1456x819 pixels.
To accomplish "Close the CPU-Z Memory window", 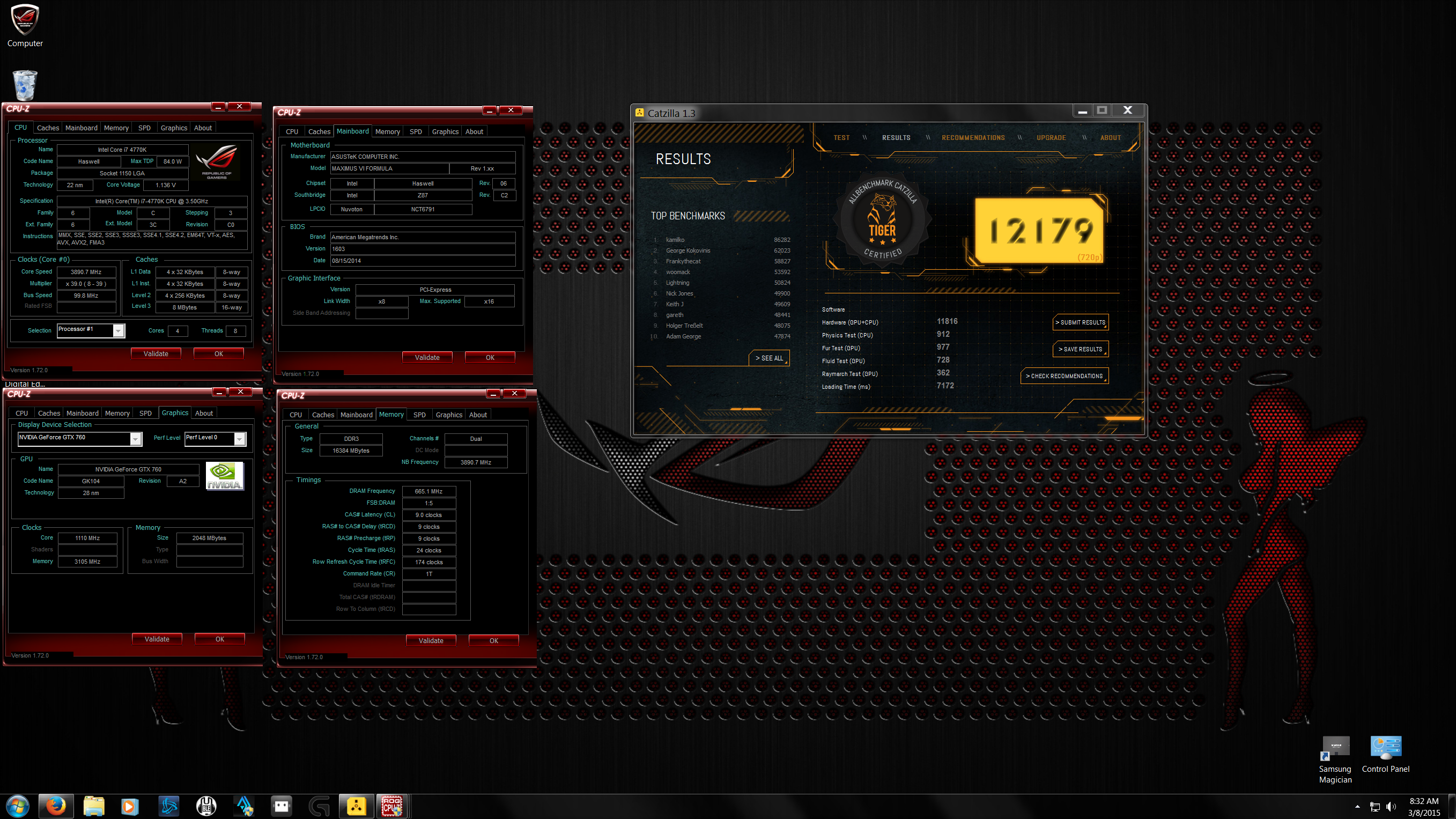I will coord(514,393).
